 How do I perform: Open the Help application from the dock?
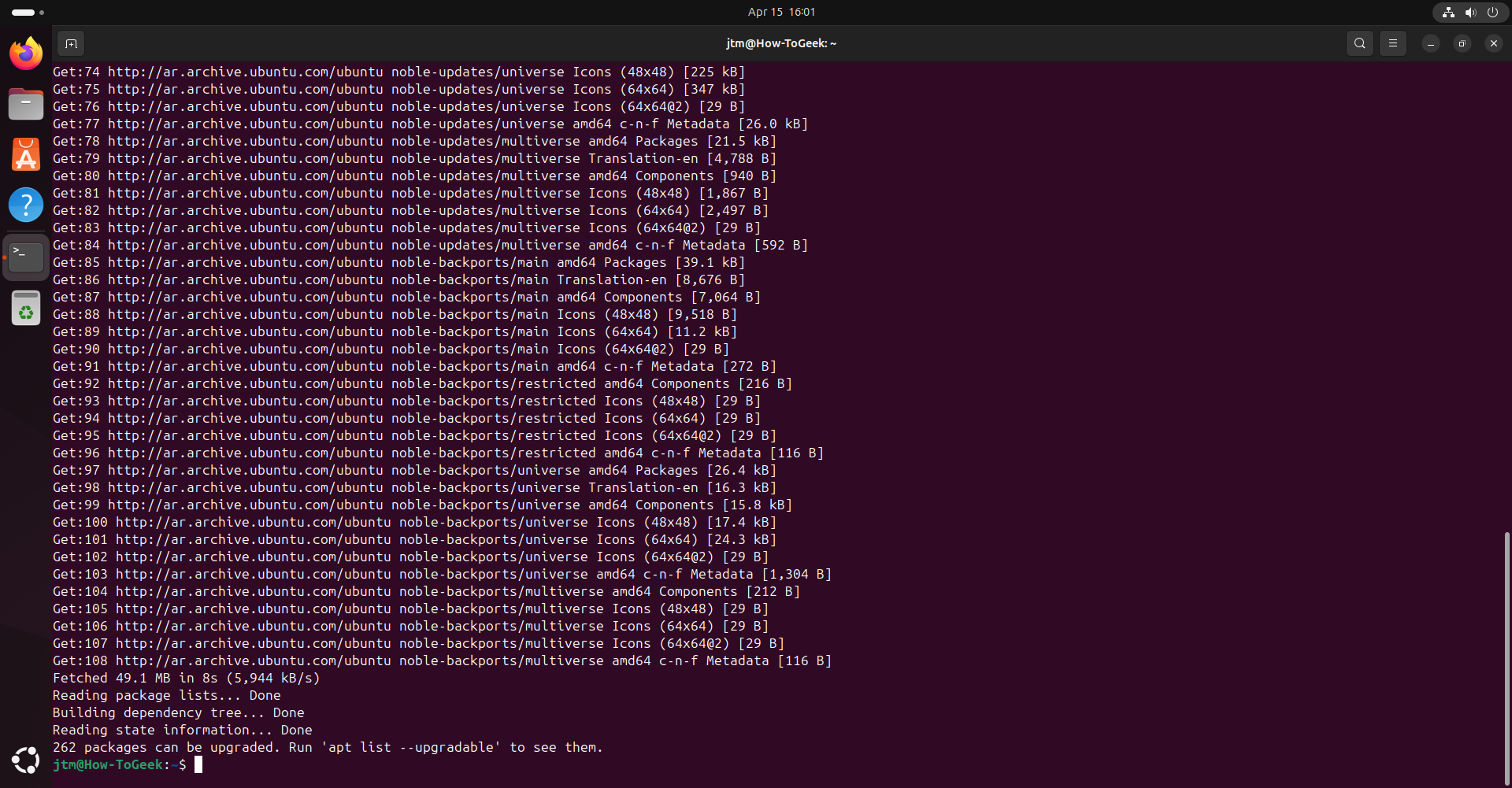26,205
